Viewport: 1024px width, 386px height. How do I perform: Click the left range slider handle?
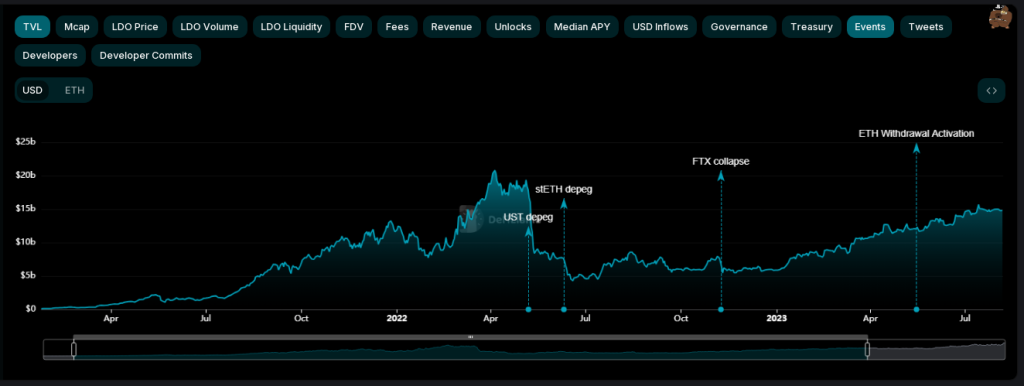coord(74,350)
